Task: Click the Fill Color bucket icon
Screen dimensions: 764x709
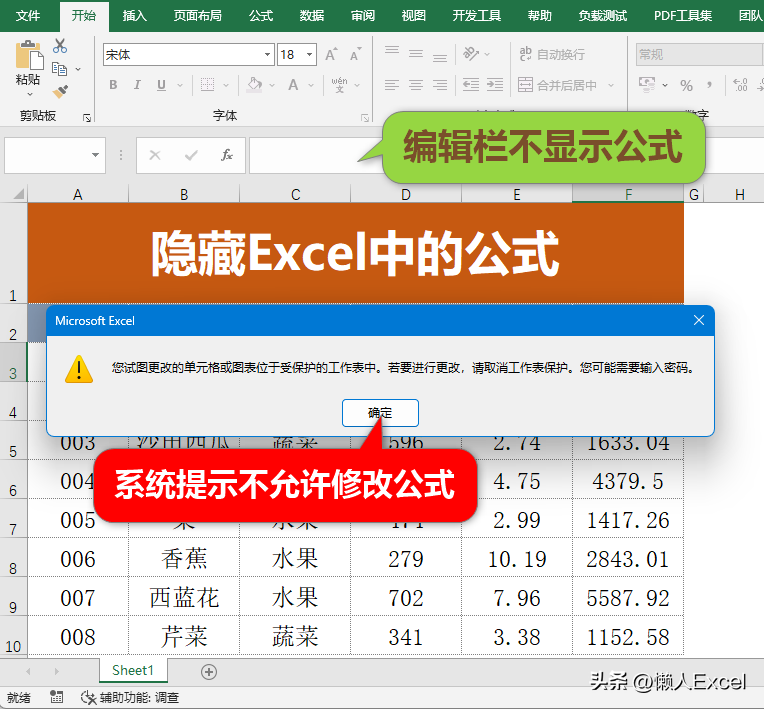Action: 255,85
